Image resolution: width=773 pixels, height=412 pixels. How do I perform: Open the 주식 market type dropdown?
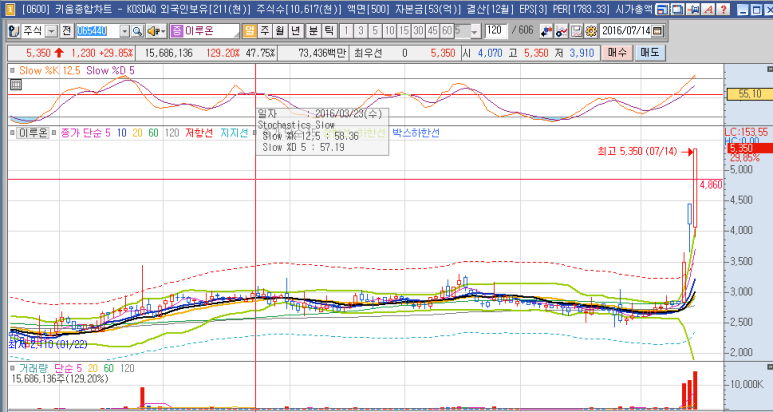pos(51,32)
